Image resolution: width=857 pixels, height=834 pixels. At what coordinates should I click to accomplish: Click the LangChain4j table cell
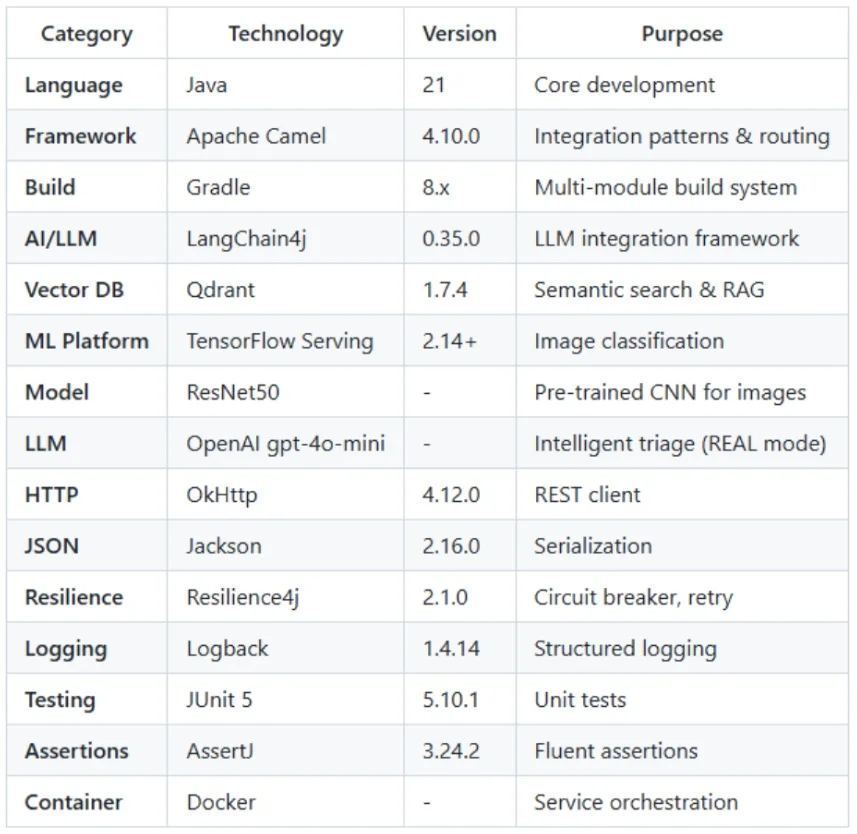point(251,239)
